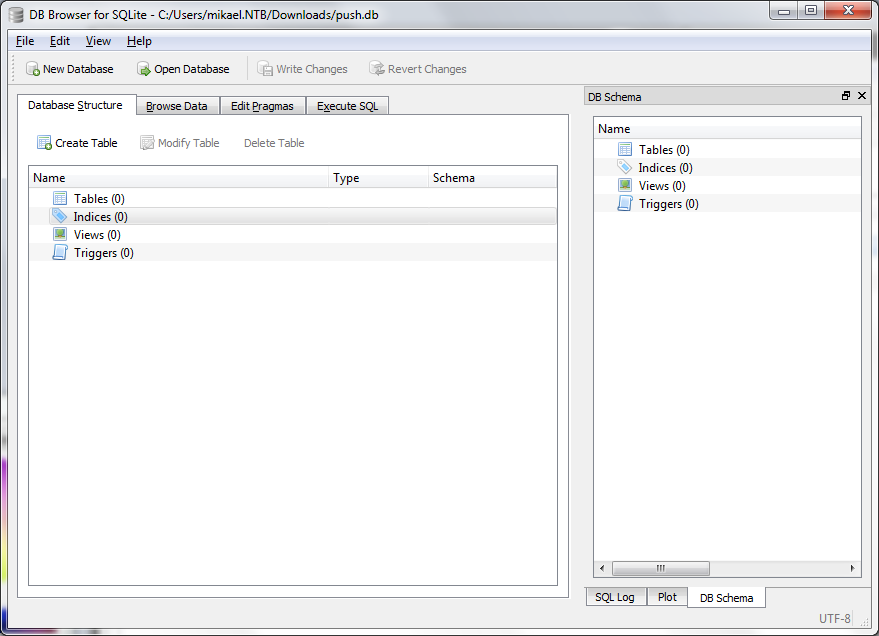Open the Plot bottom tab
Image resolution: width=879 pixels, height=636 pixels.
667,597
